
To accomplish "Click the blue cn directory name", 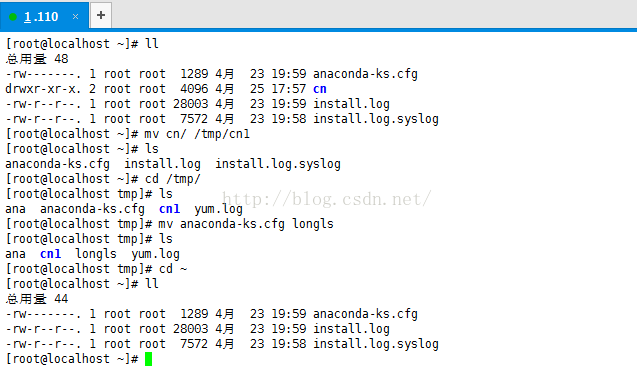I will coord(320,89).
